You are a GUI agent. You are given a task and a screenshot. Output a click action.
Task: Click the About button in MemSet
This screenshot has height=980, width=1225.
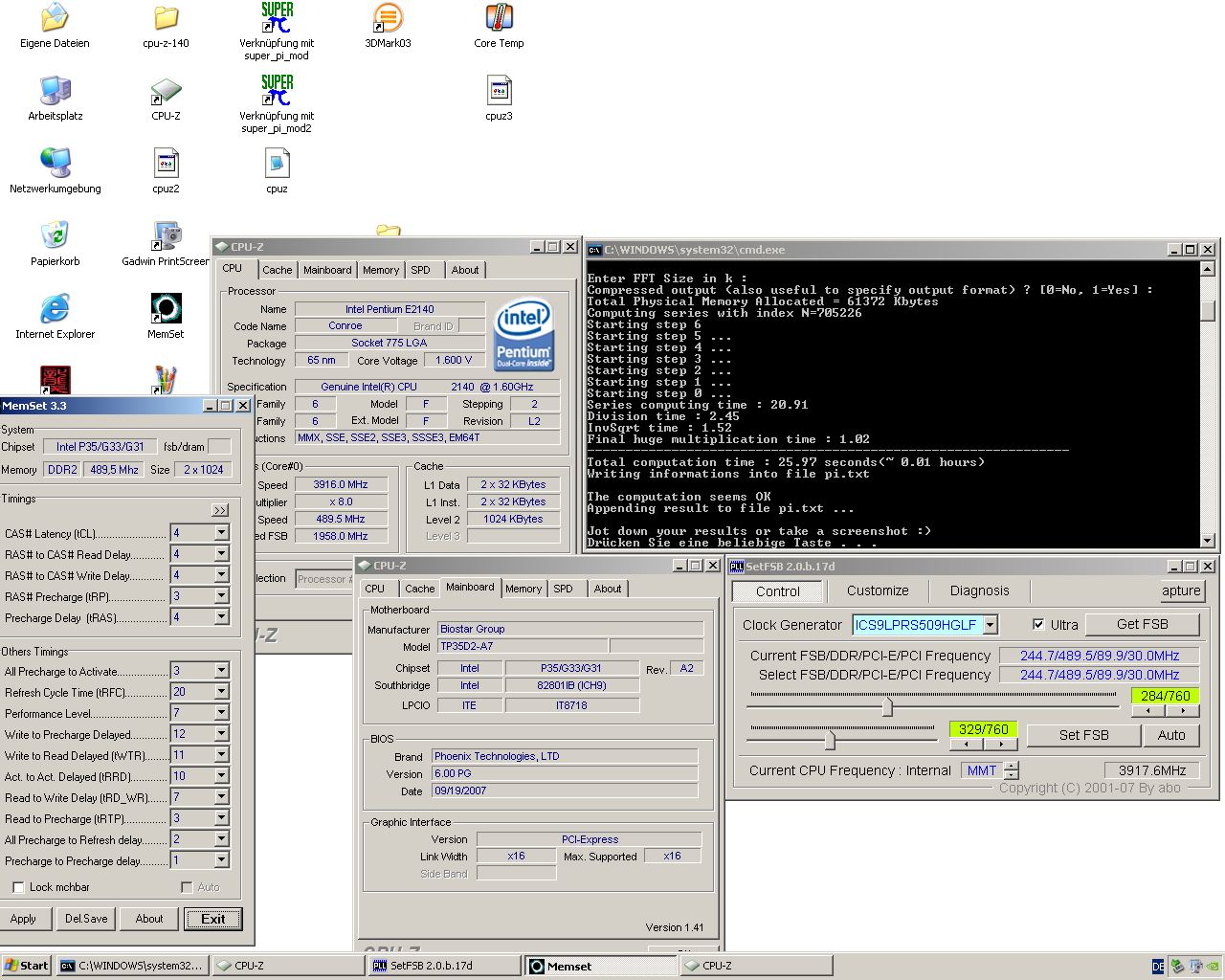click(x=149, y=919)
